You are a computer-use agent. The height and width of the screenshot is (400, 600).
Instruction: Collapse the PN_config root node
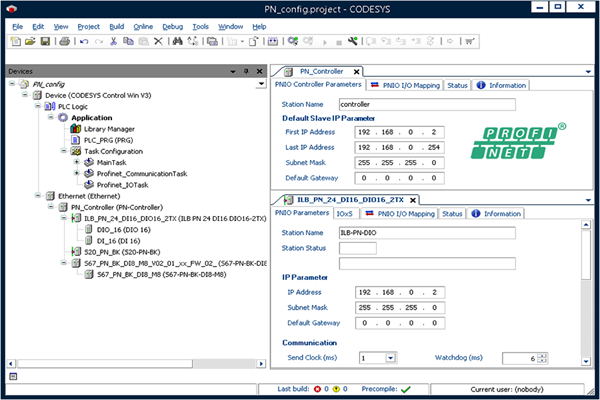pyautogui.click(x=12, y=83)
